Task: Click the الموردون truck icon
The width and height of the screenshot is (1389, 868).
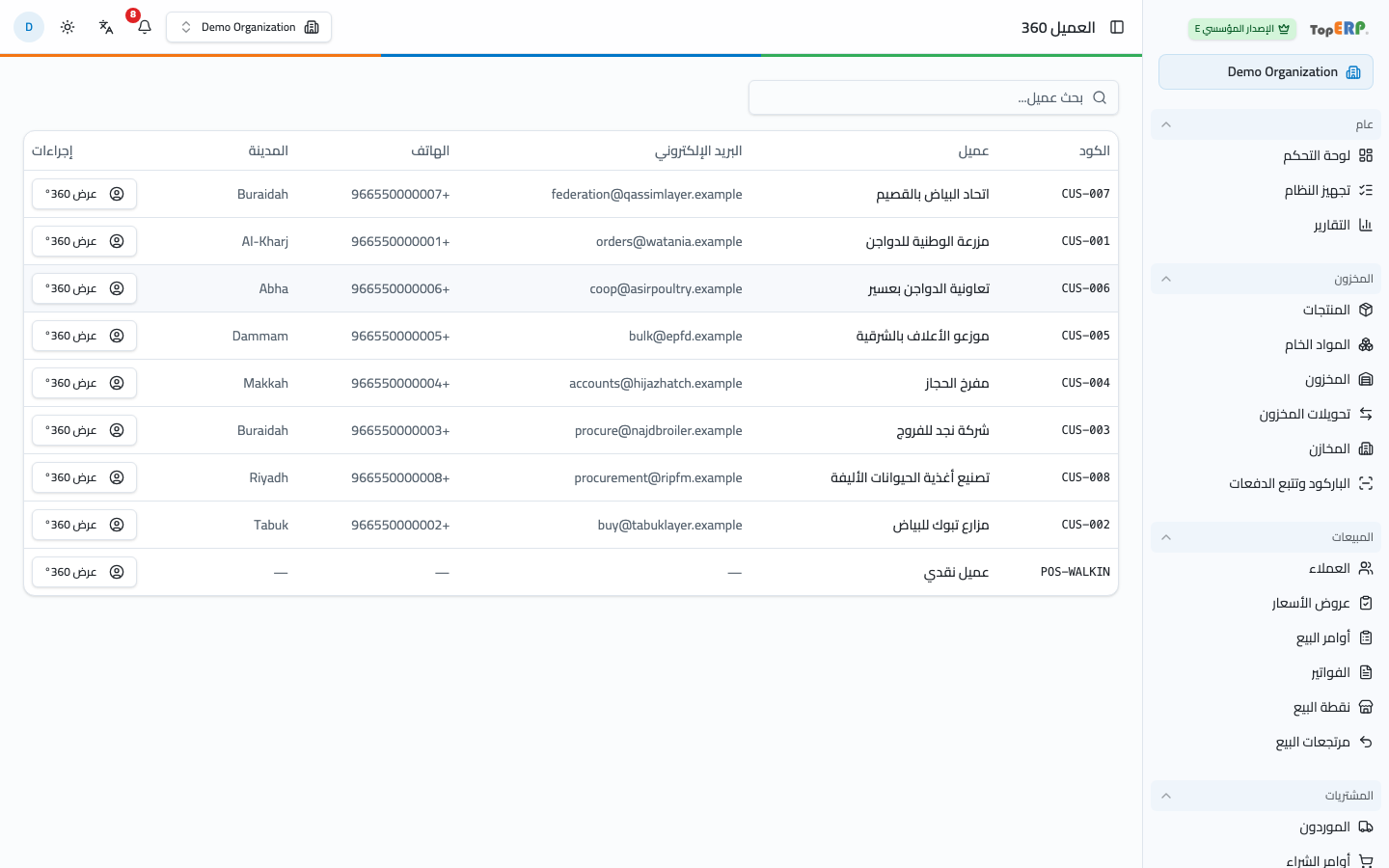Action: click(1366, 827)
